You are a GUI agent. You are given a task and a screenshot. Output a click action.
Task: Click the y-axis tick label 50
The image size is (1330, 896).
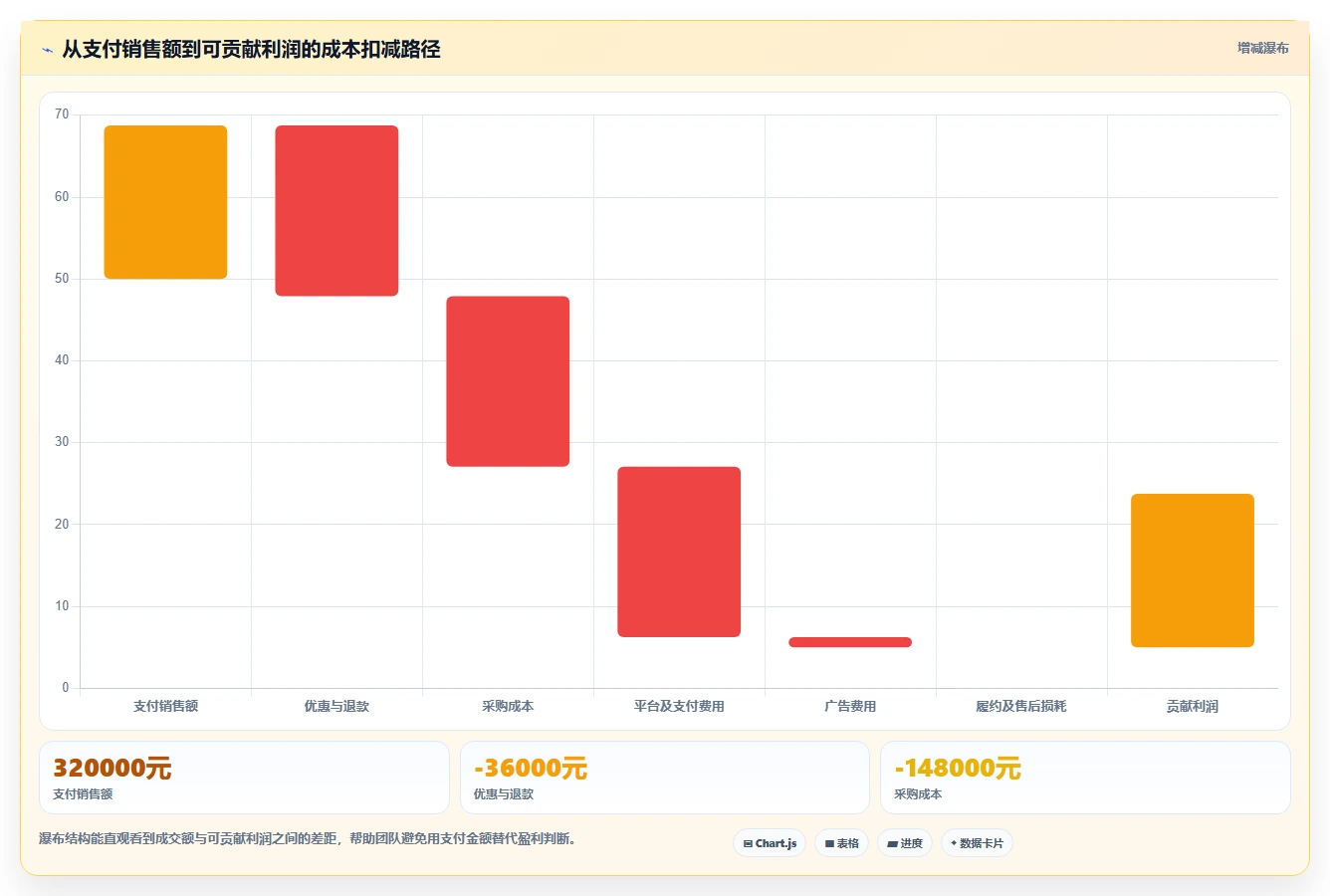tap(62, 279)
